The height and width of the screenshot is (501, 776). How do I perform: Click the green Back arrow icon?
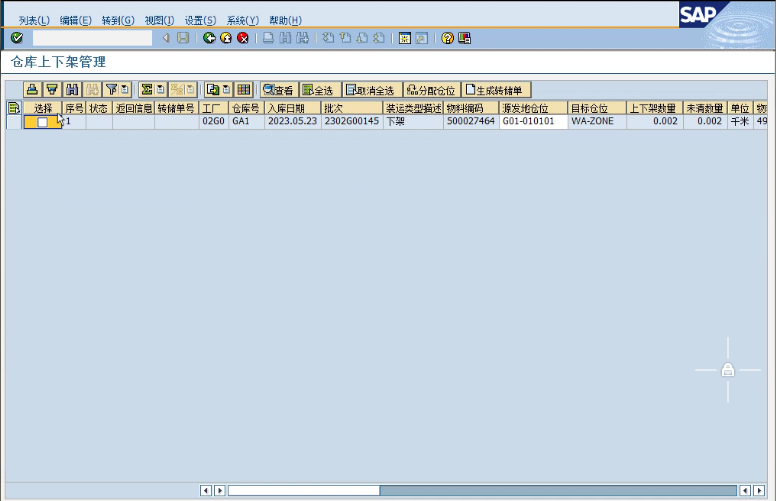click(209, 38)
